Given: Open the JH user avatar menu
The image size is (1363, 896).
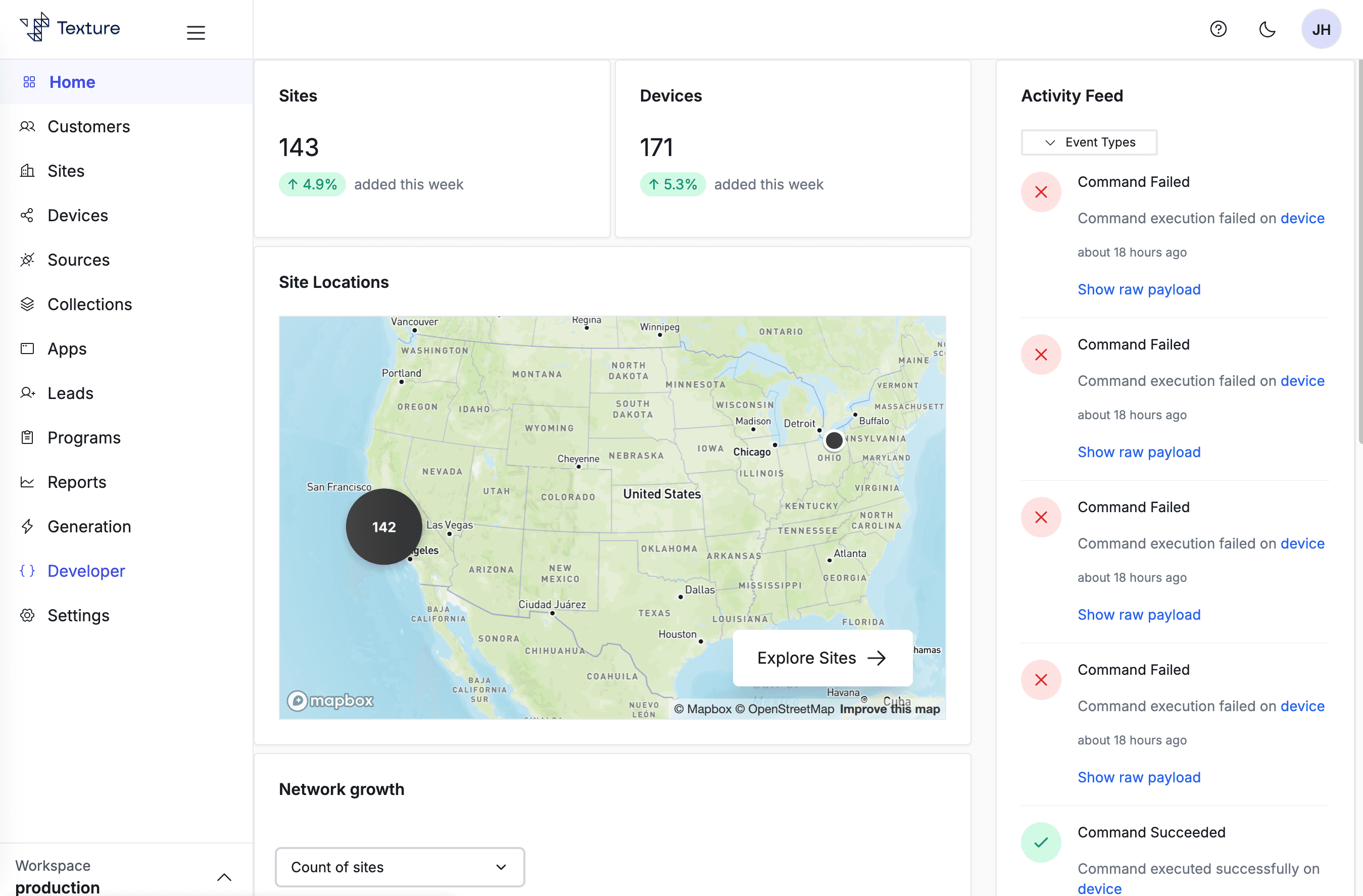Looking at the screenshot, I should tap(1320, 29).
